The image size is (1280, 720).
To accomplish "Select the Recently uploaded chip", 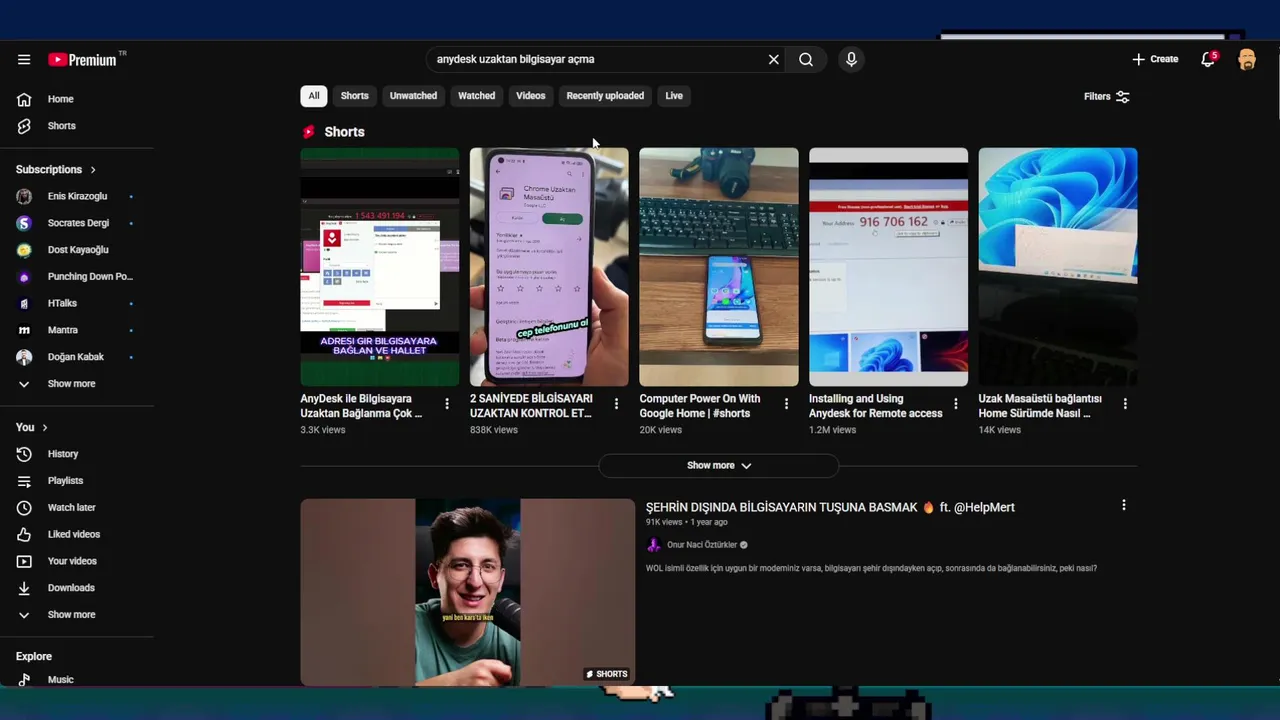I will point(605,96).
